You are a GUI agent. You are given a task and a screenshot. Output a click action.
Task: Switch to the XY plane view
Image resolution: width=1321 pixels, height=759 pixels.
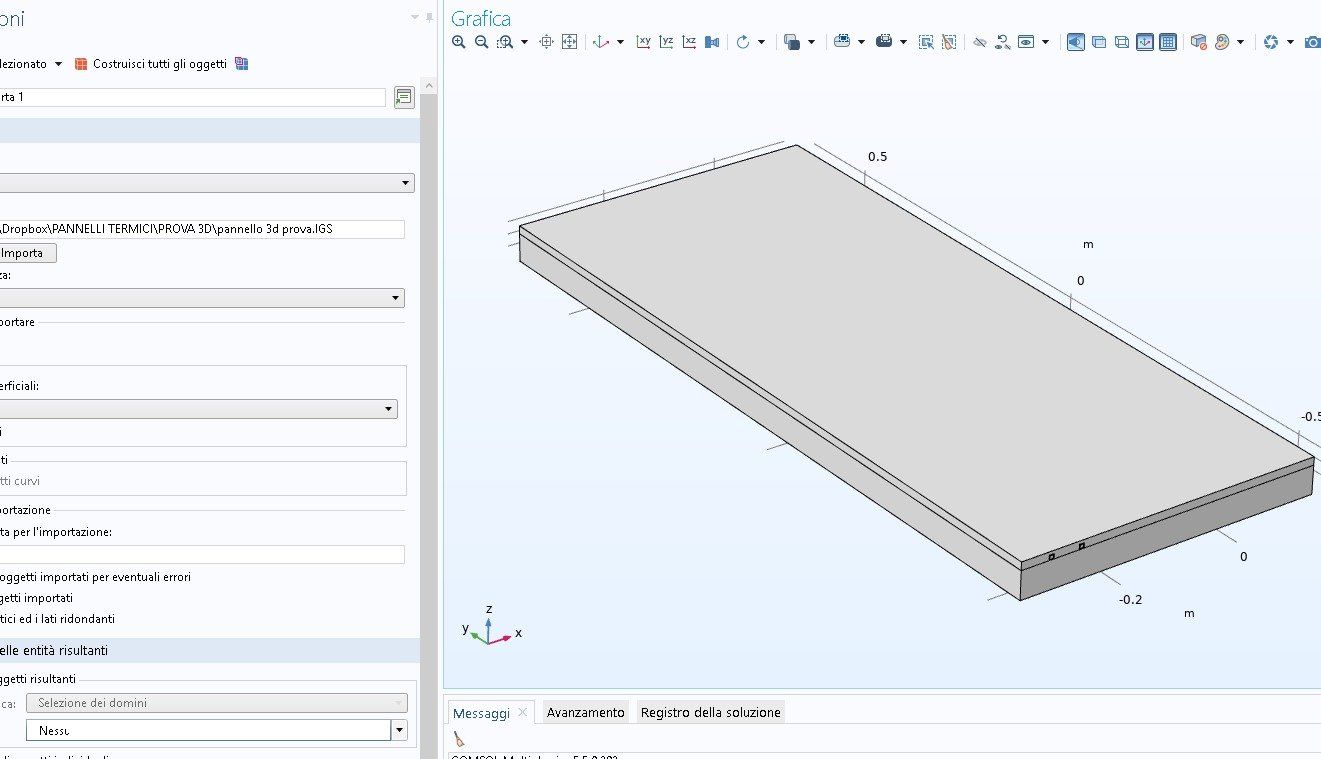coord(644,42)
